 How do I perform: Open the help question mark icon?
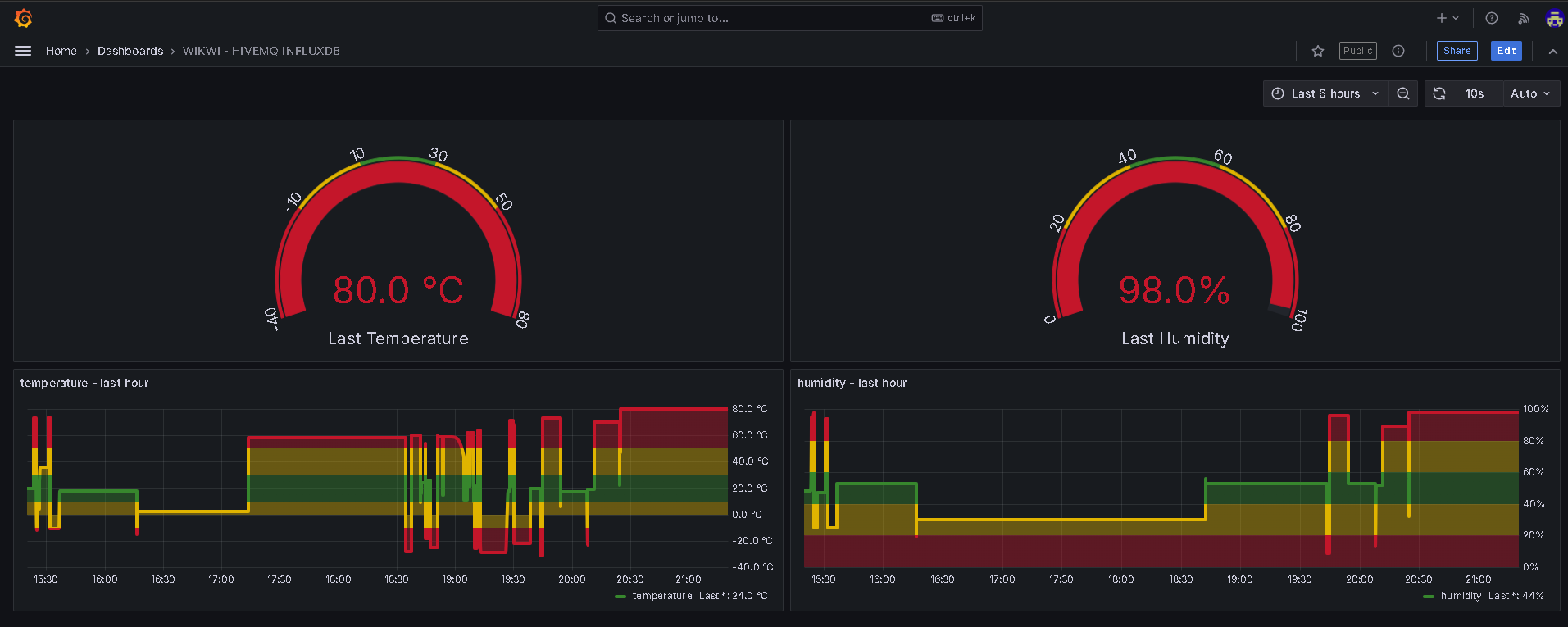tap(1492, 18)
